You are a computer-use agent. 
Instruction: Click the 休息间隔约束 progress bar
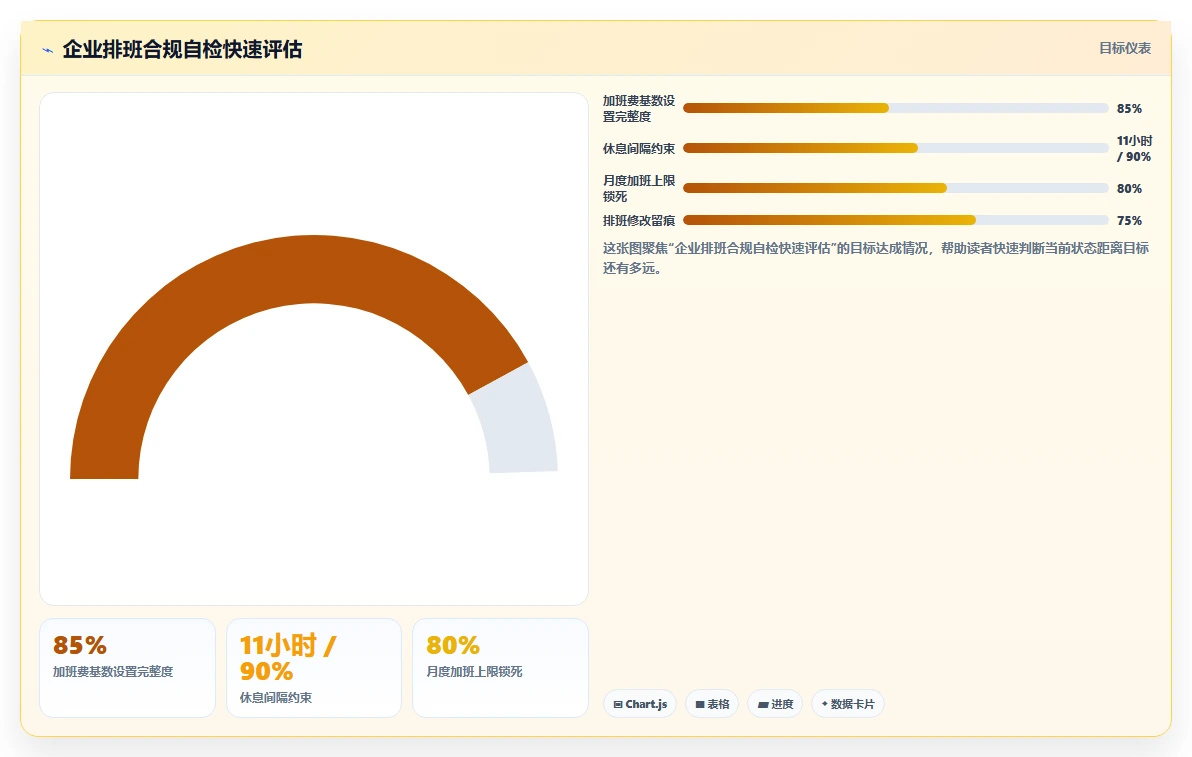coord(896,148)
